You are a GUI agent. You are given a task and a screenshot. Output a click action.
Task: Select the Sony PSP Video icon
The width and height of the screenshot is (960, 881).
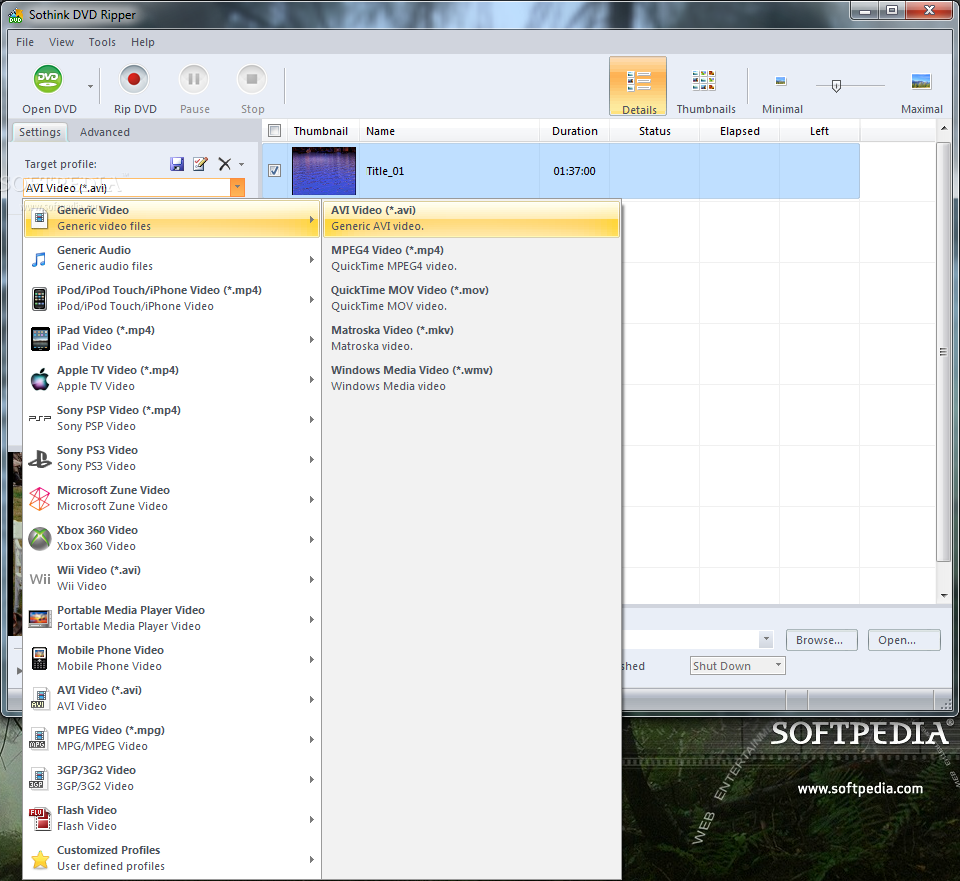click(x=40, y=418)
